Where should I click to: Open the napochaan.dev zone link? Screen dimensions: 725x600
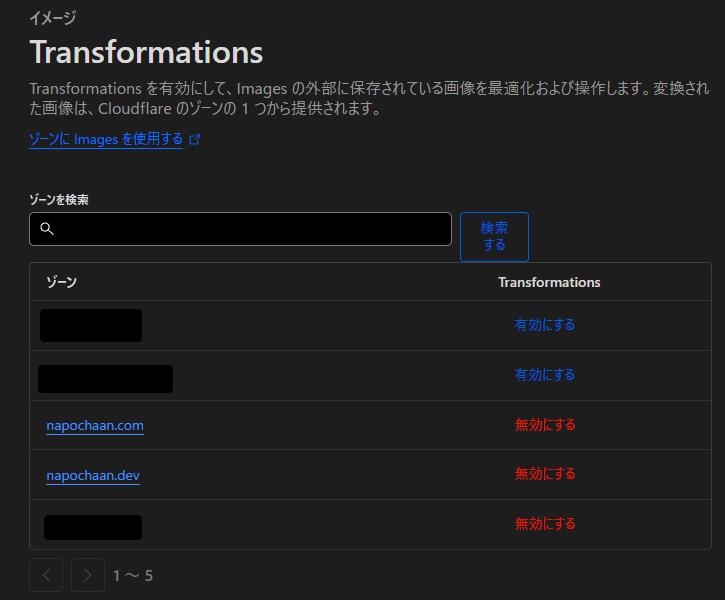(x=93, y=475)
